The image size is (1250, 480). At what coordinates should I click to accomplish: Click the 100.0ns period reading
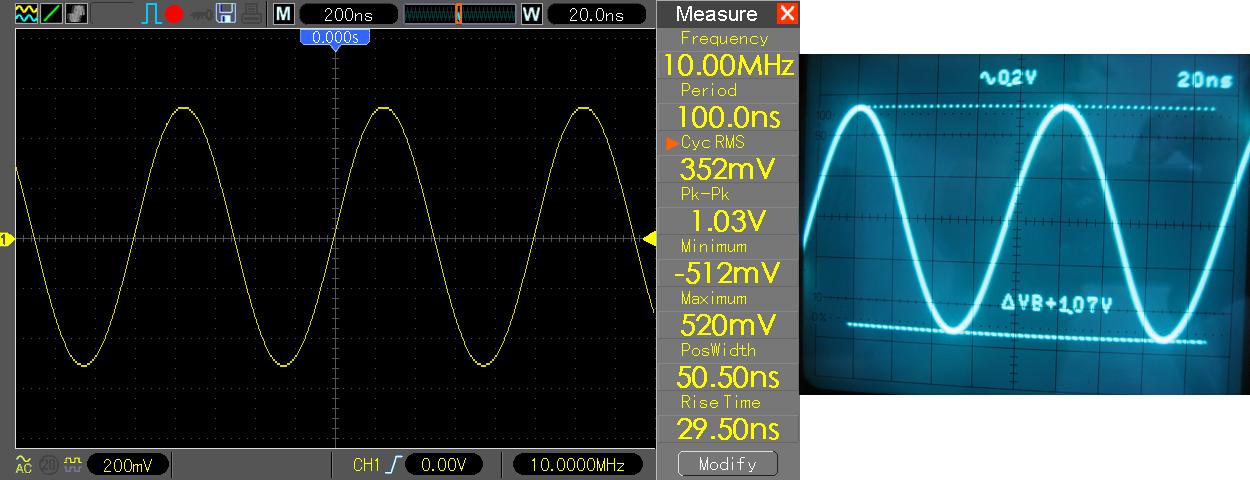727,117
